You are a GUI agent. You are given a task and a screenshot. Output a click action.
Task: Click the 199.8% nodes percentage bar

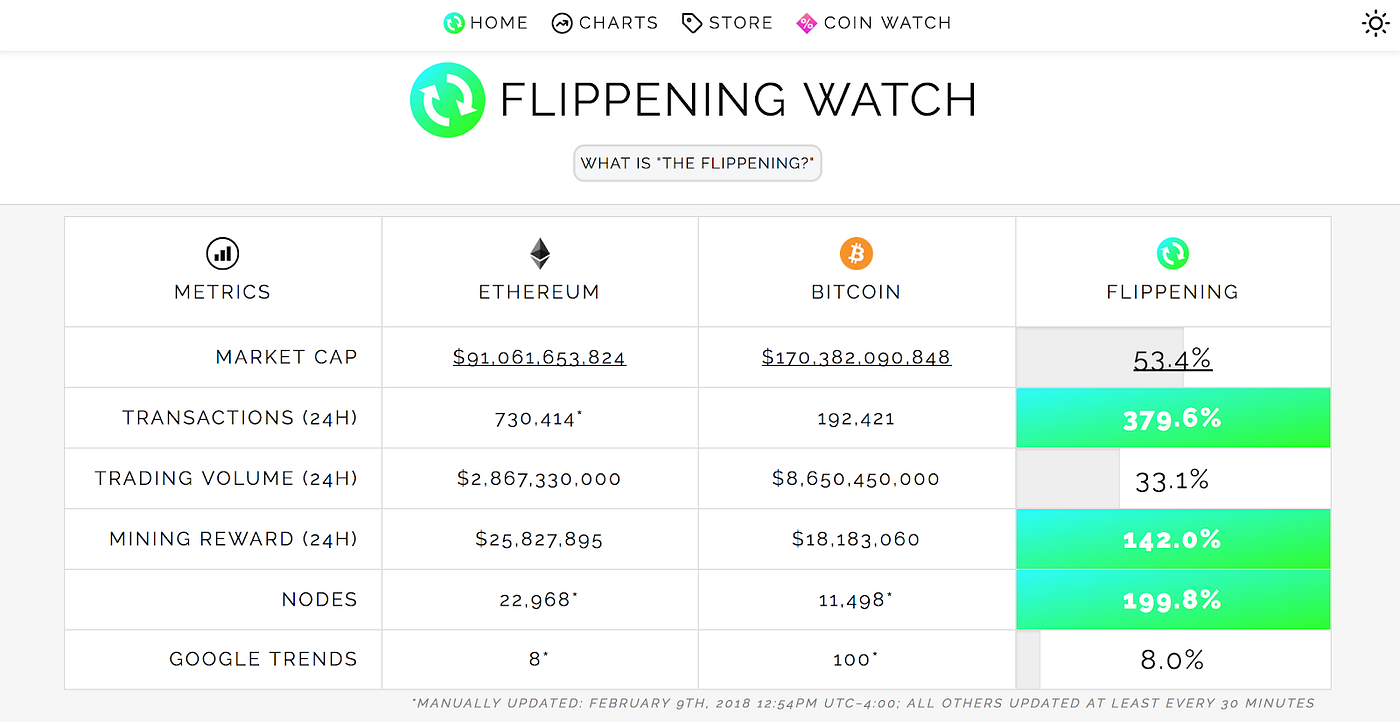click(x=1172, y=600)
